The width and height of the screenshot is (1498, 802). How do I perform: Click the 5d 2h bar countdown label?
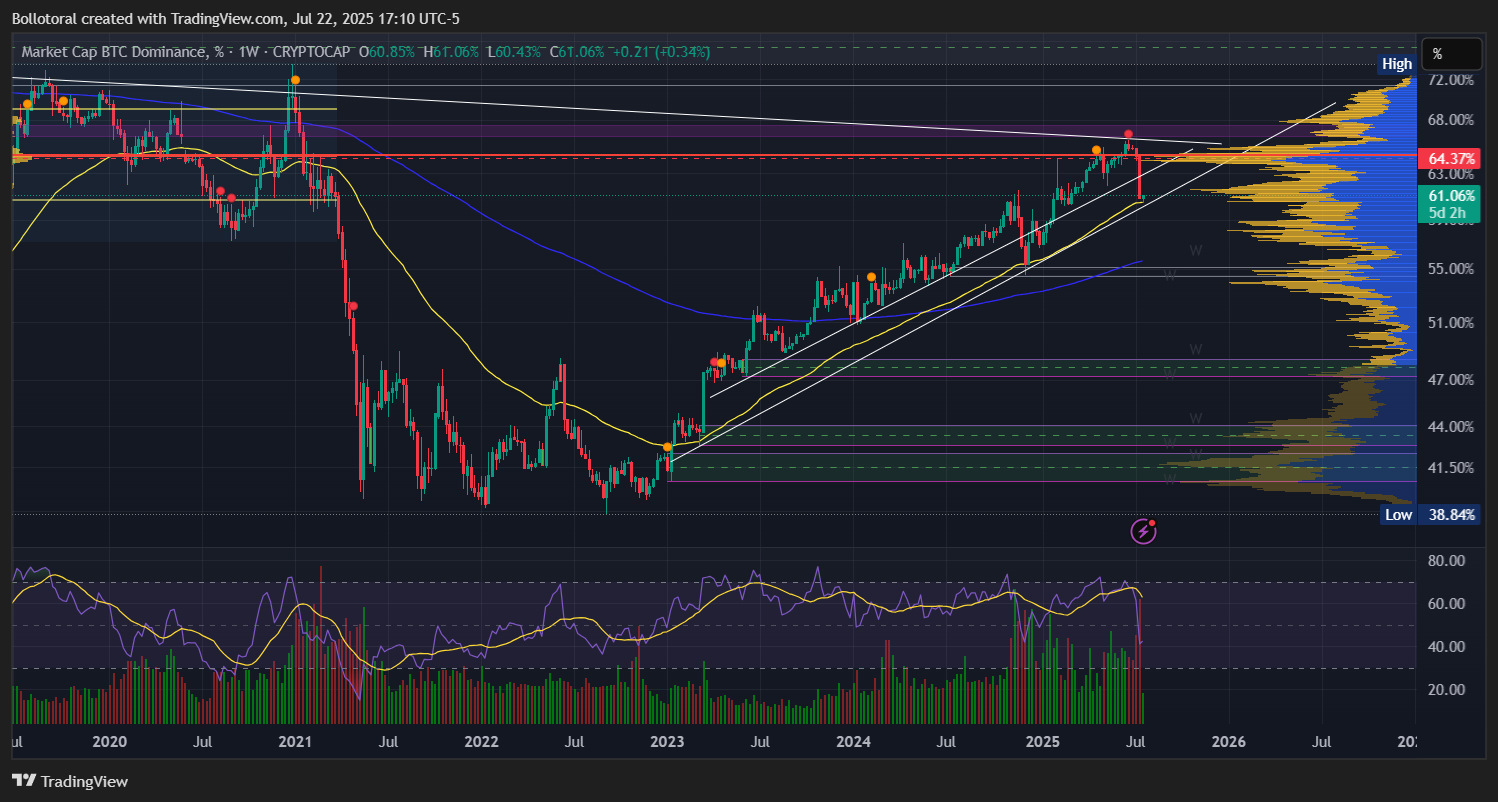tap(1448, 213)
